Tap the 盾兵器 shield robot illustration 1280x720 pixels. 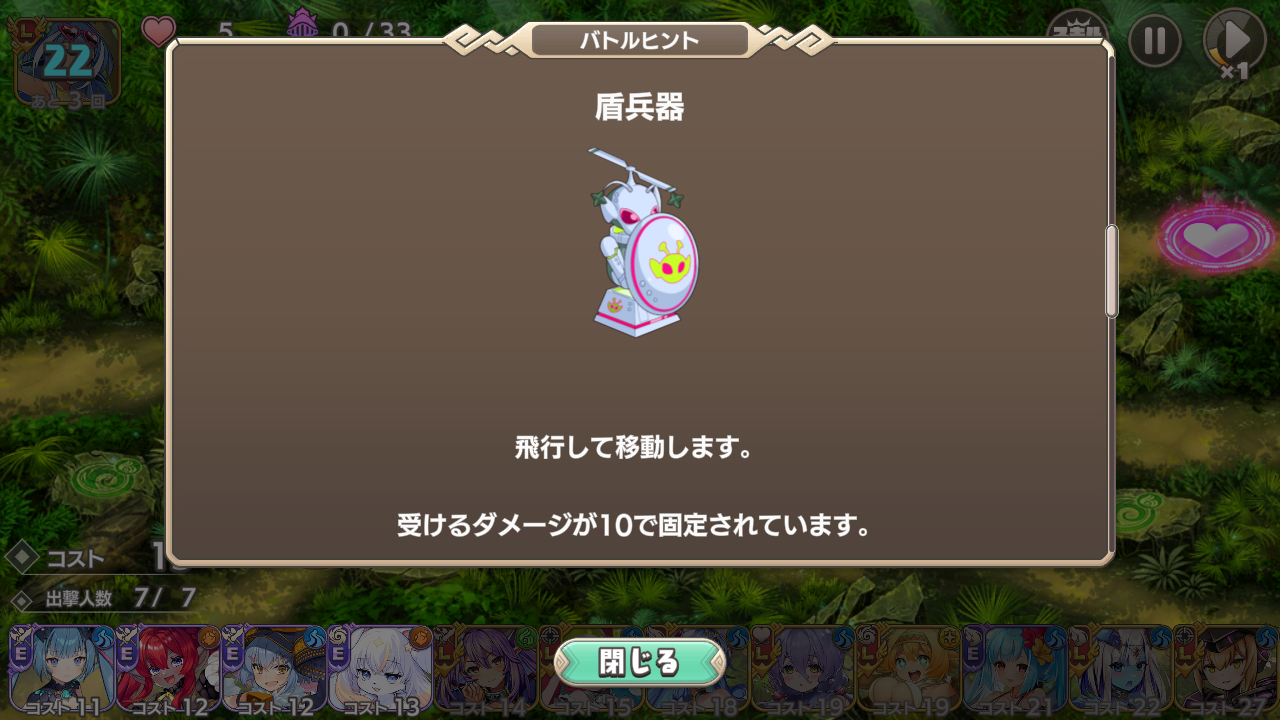click(x=642, y=242)
